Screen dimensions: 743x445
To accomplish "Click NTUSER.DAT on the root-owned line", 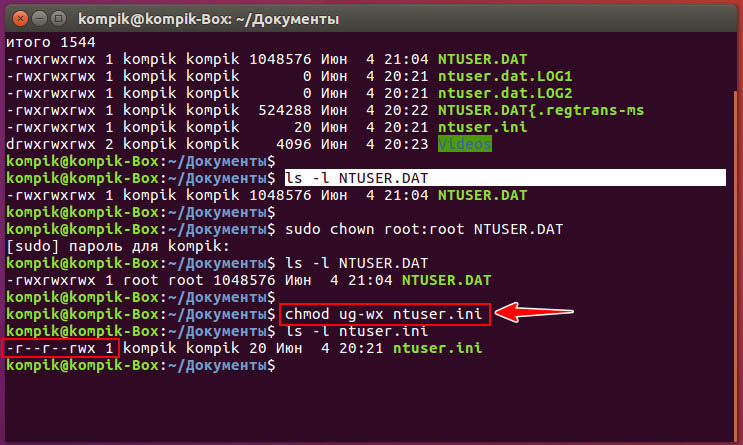I will 447,281.
